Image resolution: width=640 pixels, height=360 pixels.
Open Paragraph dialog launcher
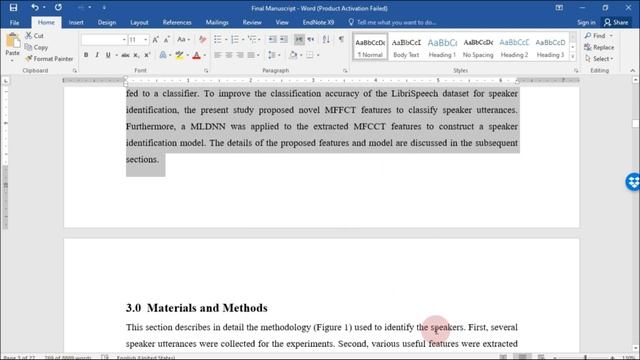pos(345,71)
